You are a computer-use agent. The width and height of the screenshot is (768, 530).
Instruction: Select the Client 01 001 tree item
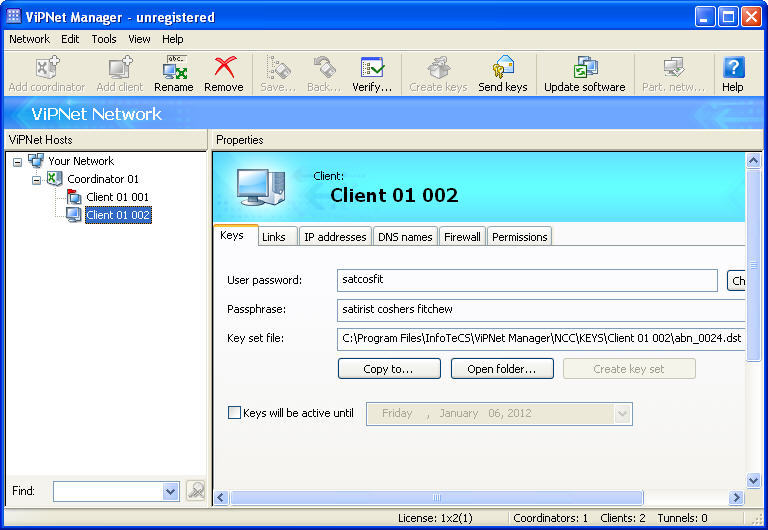click(118, 197)
